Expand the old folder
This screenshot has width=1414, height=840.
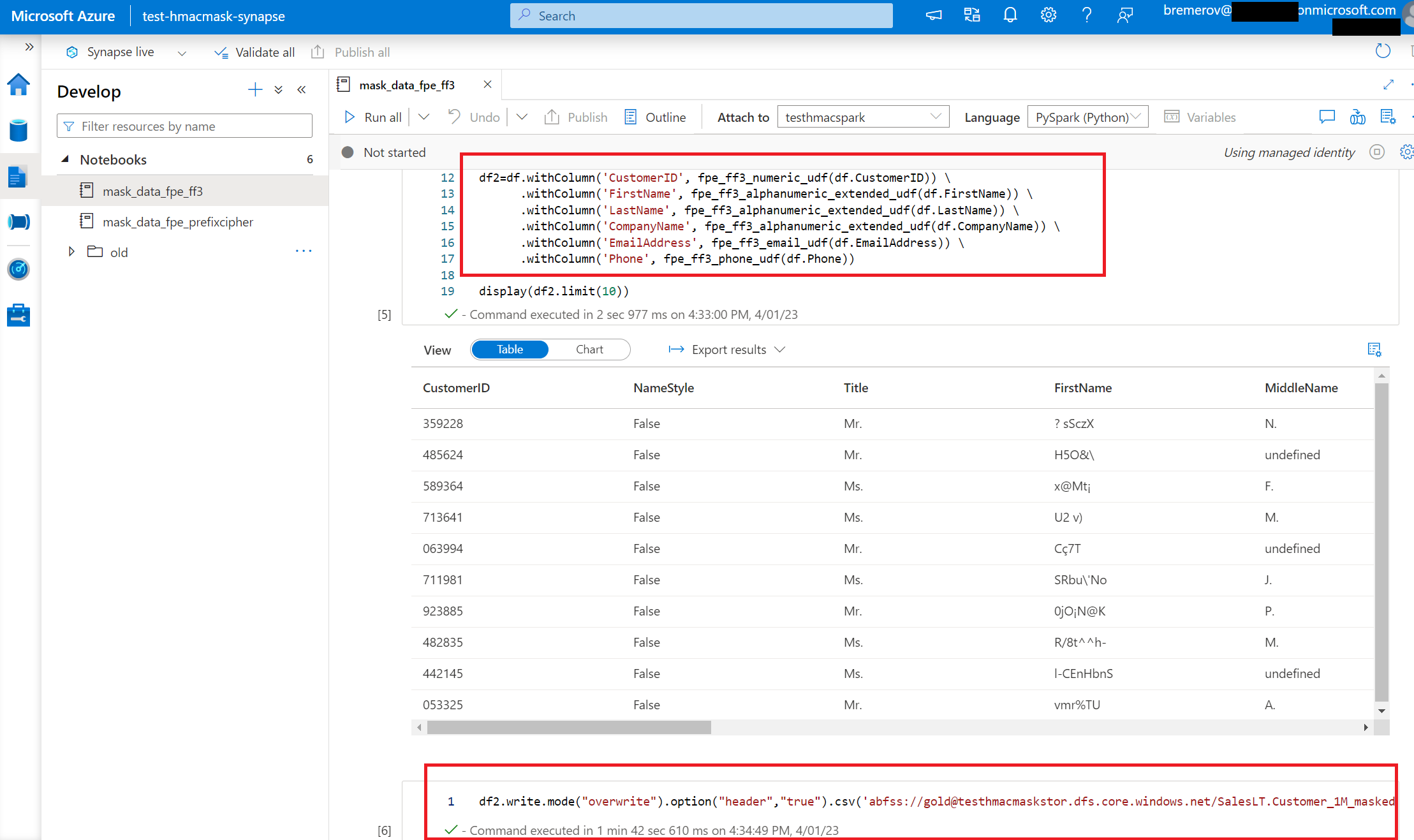pyautogui.click(x=71, y=252)
